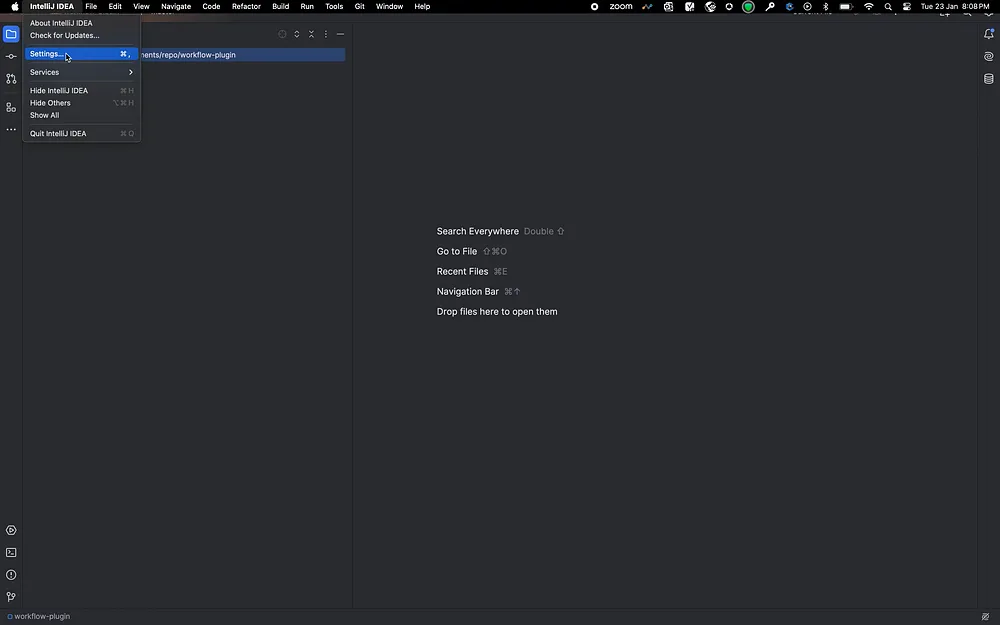Click the Select Opened File target icon
Viewport: 1000px width, 625px height.
click(282, 34)
